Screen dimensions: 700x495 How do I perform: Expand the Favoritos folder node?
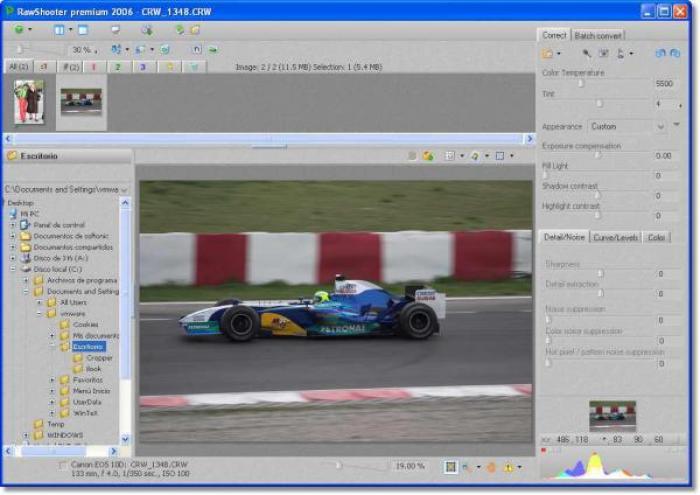point(52,380)
